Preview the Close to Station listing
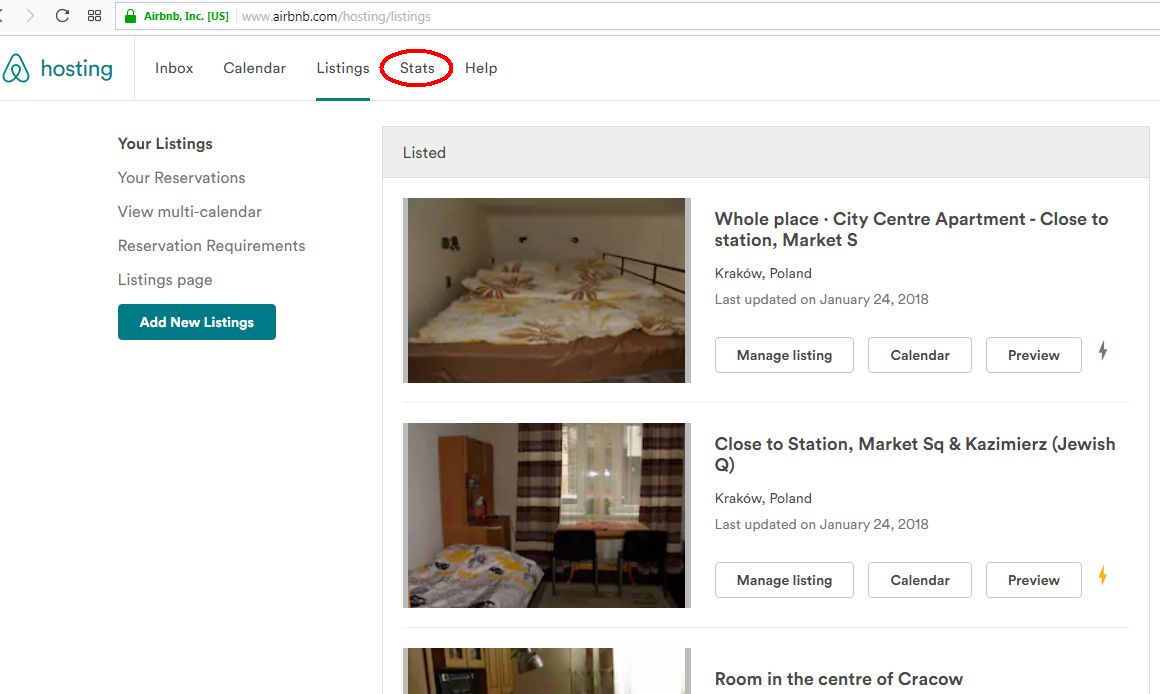Screen dimensions: 1160x694 (1033, 579)
